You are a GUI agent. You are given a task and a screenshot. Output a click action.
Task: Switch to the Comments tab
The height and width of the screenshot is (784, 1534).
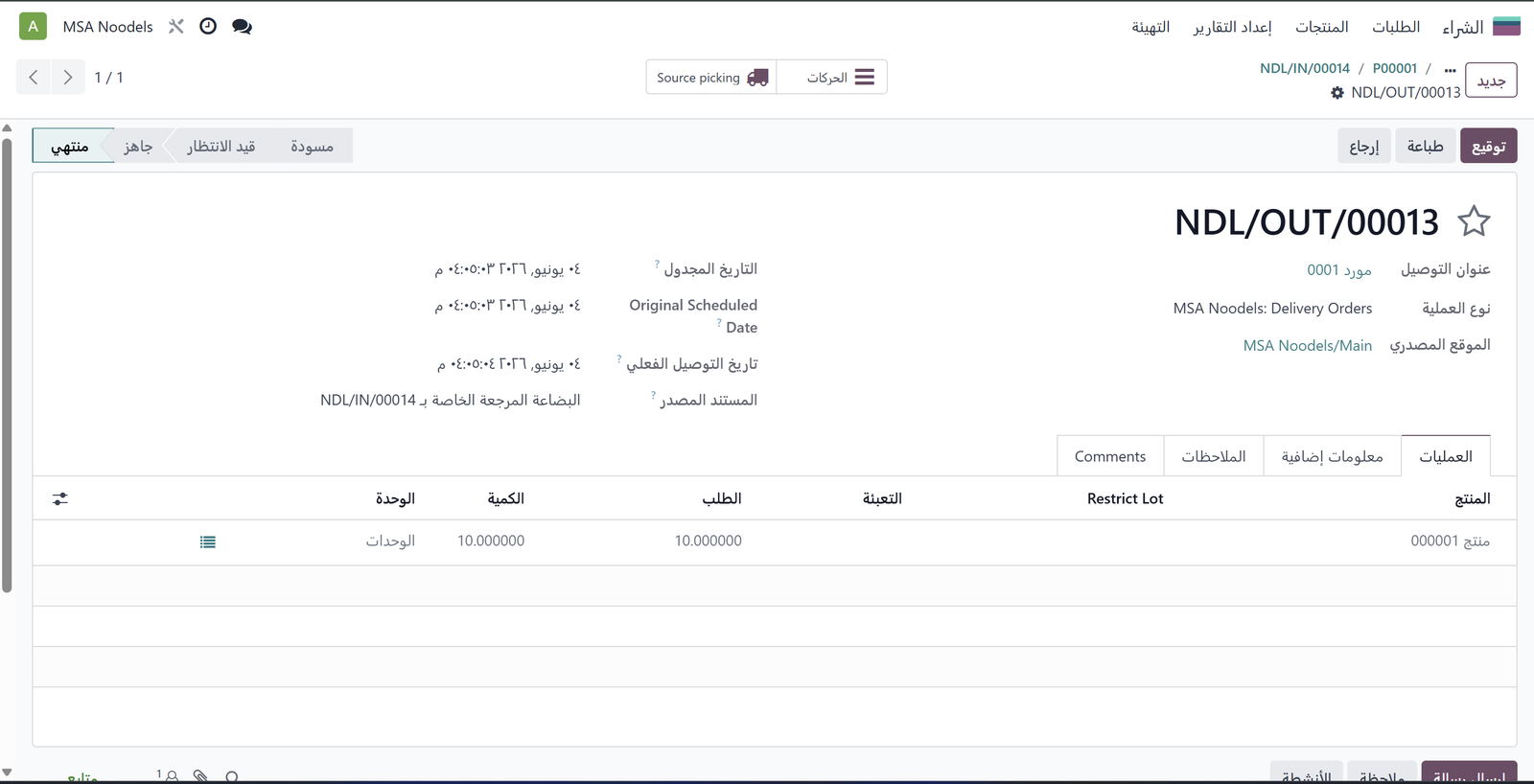tap(1110, 456)
